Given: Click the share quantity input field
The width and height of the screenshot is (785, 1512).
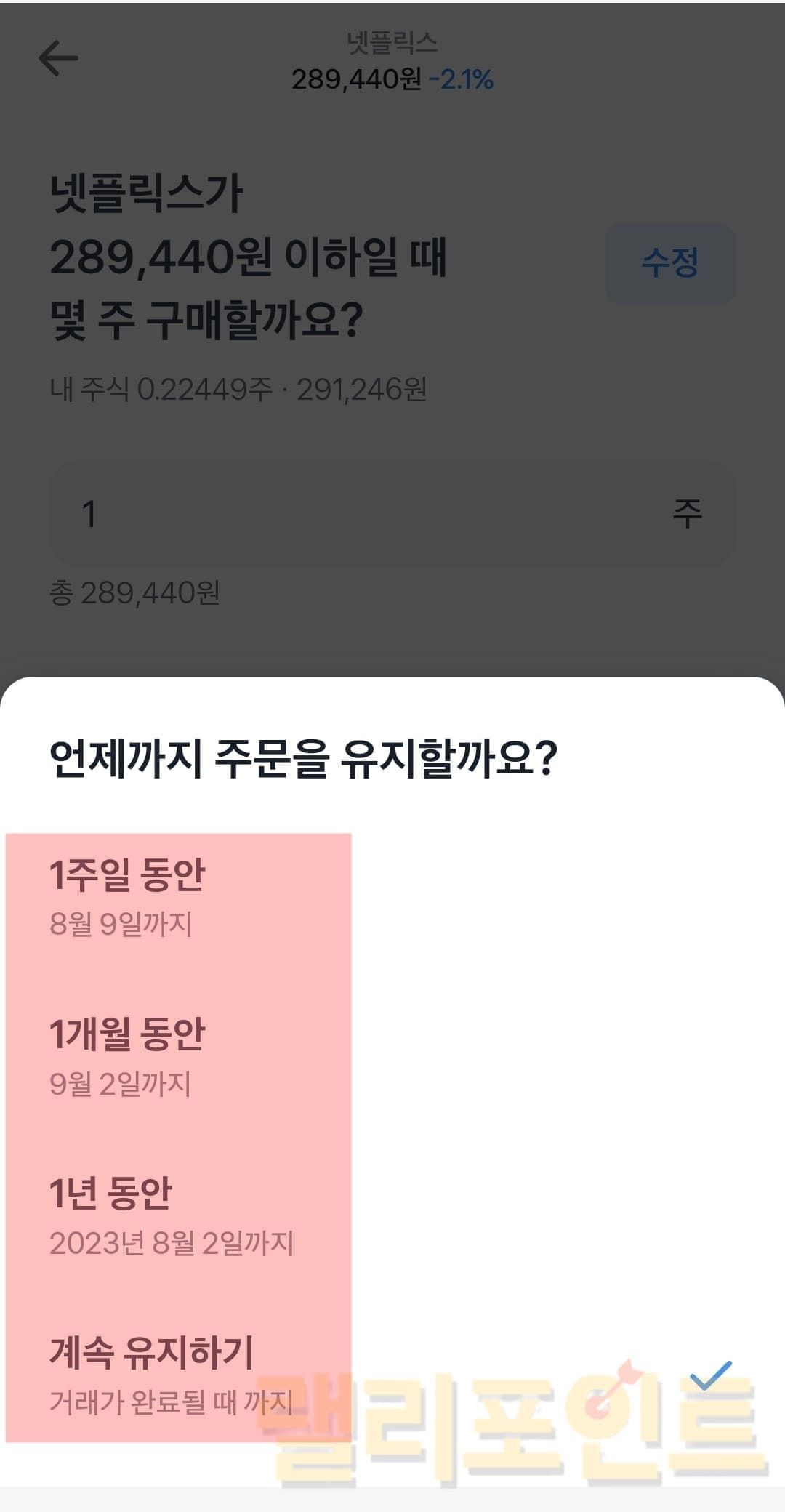Looking at the screenshot, I should tap(363, 514).
